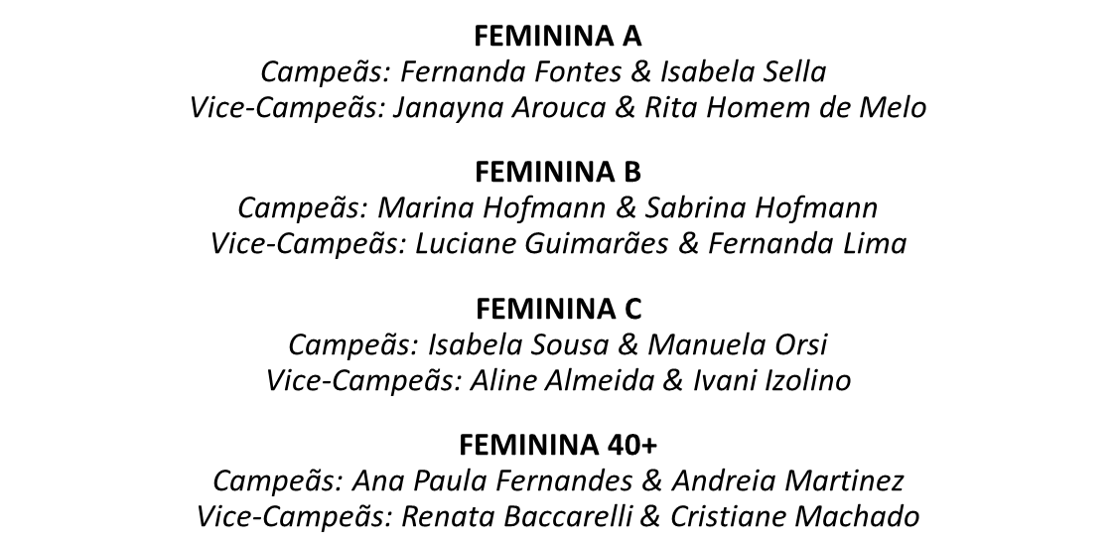Select the name Andreia Martinez
Viewport: 1117px width, 535px height.
[x=787, y=481]
